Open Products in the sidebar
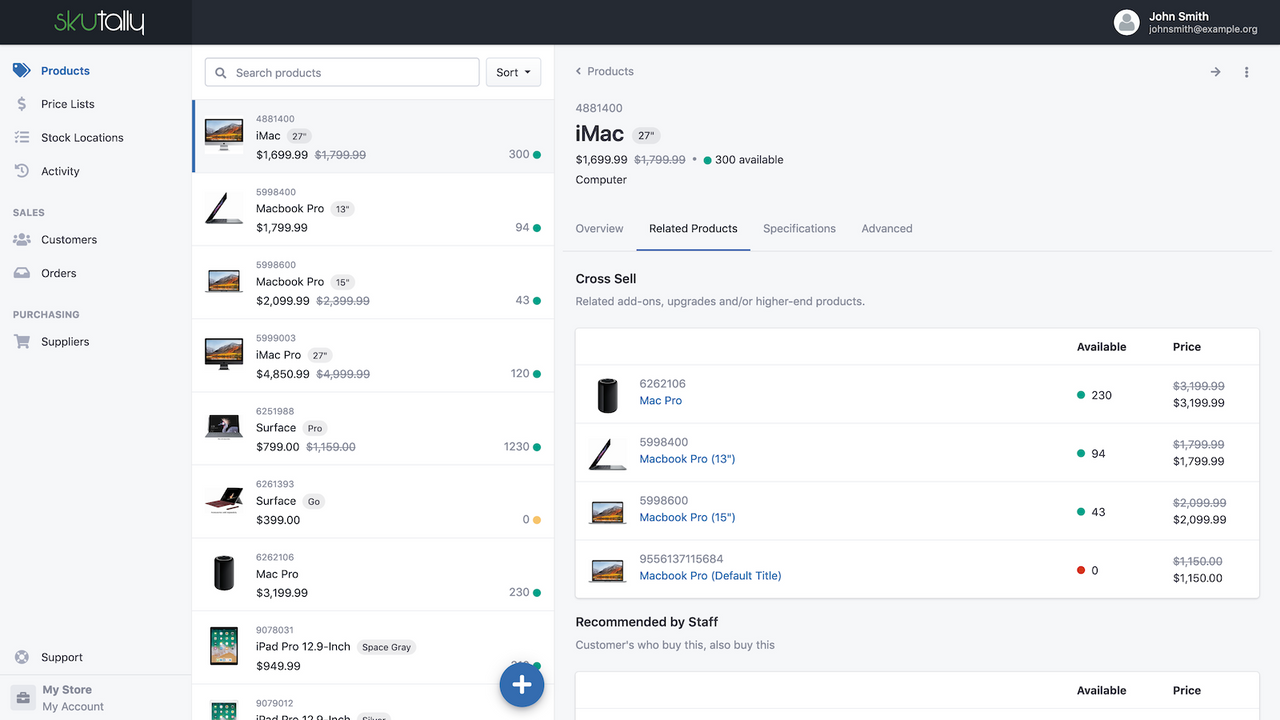This screenshot has width=1280, height=720. 65,71
